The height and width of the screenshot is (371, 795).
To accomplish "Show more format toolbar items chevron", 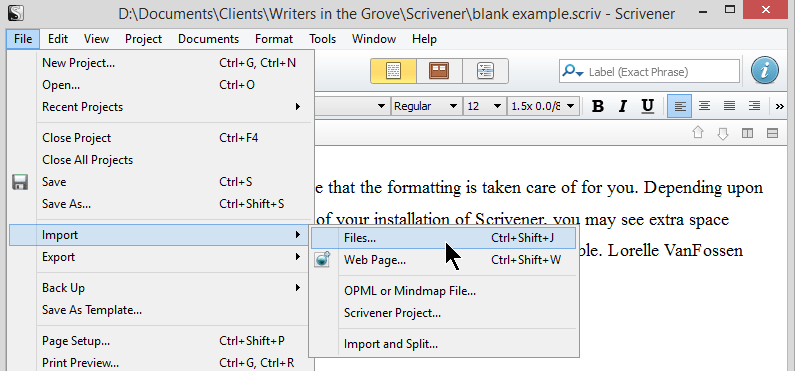I will [x=780, y=106].
